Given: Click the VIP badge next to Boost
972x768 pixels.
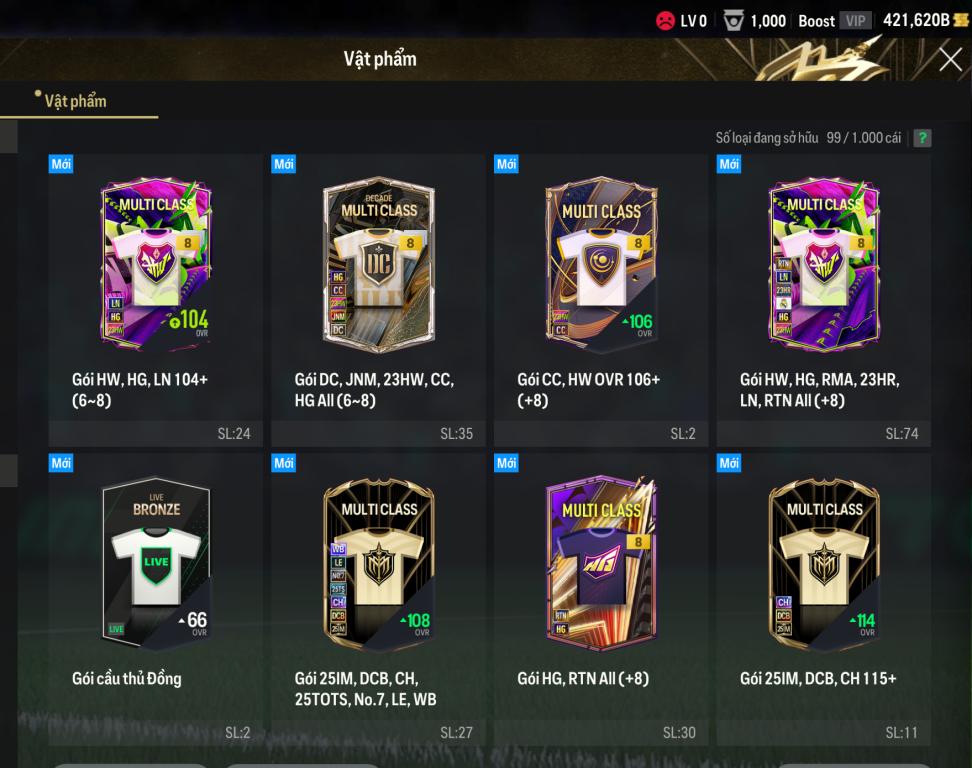Looking at the screenshot, I should pyautogui.click(x=855, y=21).
